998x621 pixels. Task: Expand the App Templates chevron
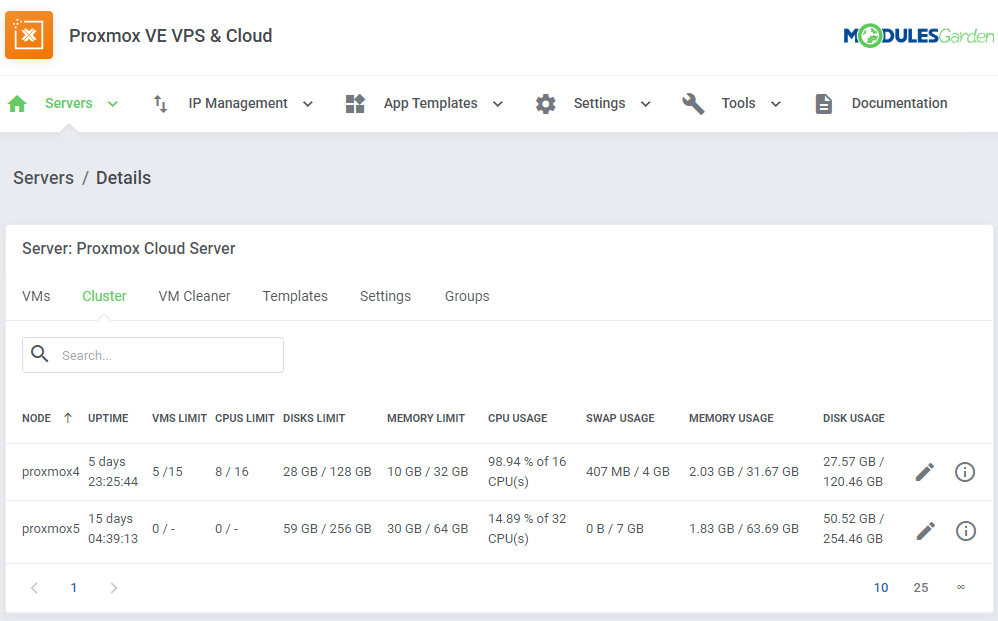[498, 104]
